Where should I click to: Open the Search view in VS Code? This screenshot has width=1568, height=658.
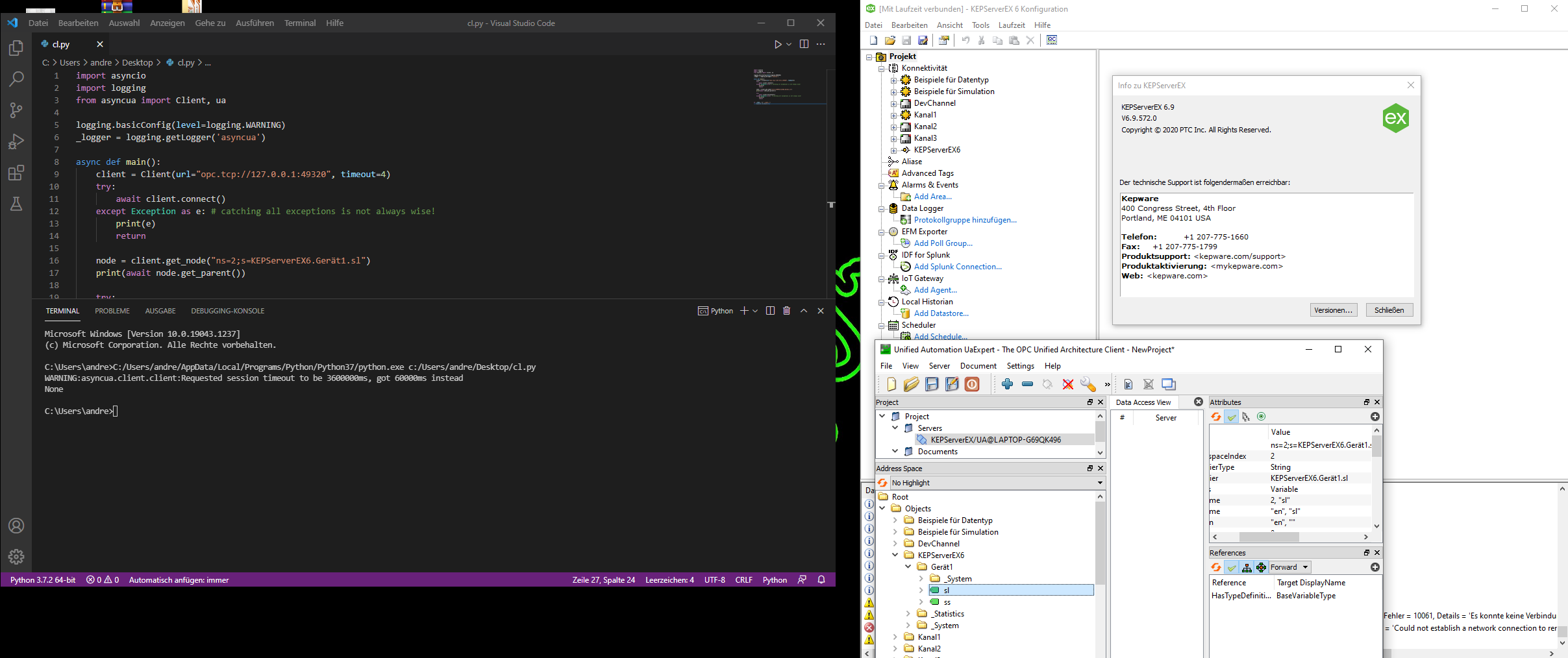tap(16, 79)
